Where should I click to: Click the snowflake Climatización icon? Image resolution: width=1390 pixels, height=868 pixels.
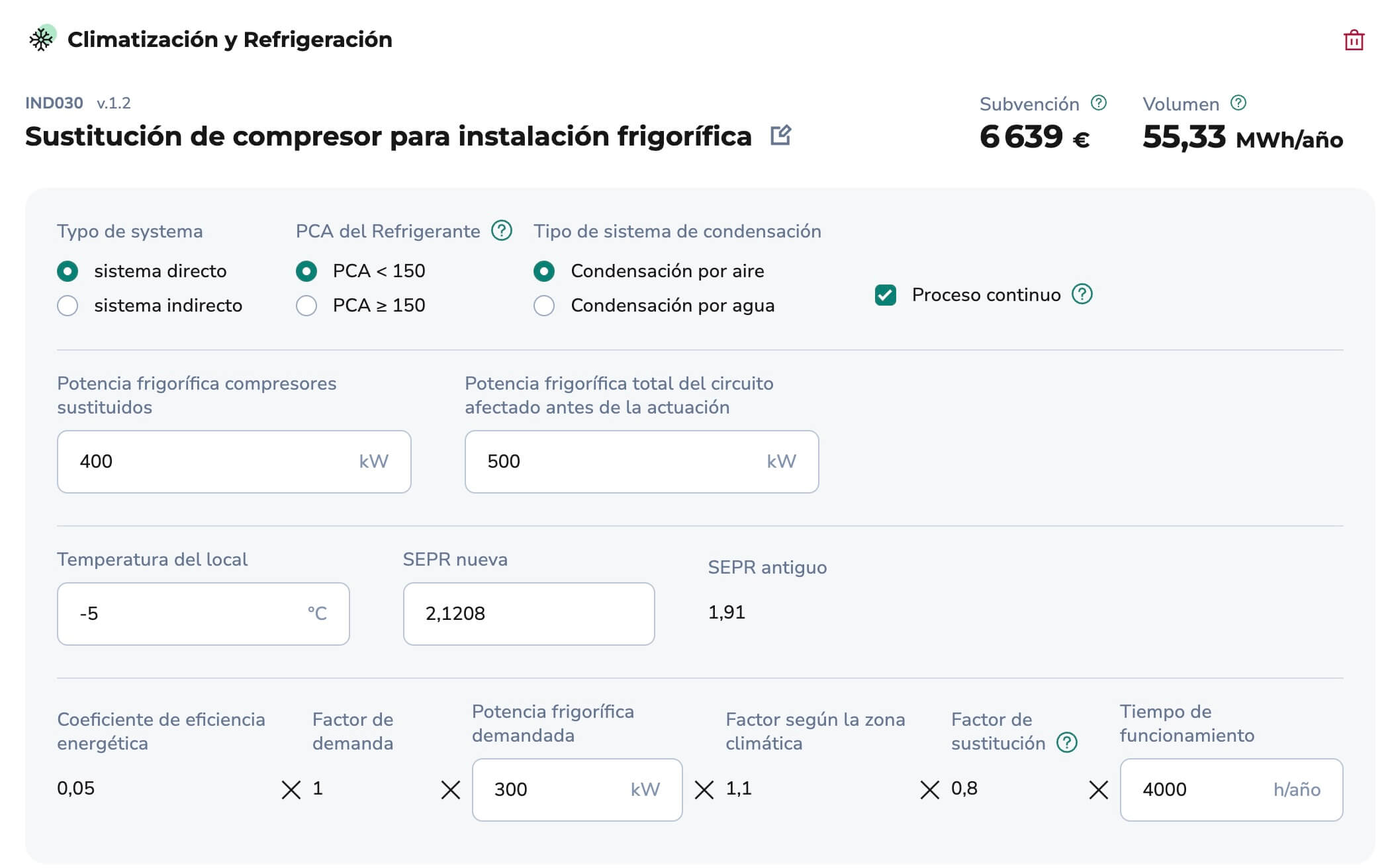tap(42, 40)
